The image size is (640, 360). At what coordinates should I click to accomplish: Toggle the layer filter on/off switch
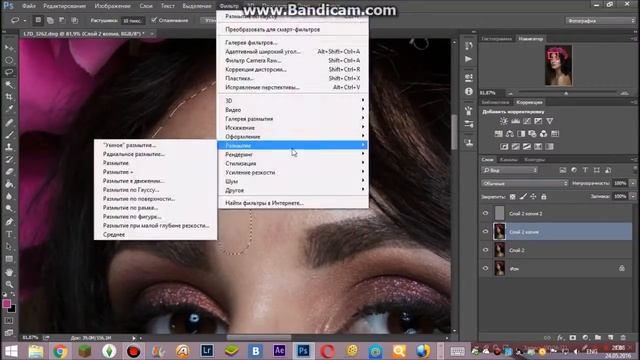[635, 169]
